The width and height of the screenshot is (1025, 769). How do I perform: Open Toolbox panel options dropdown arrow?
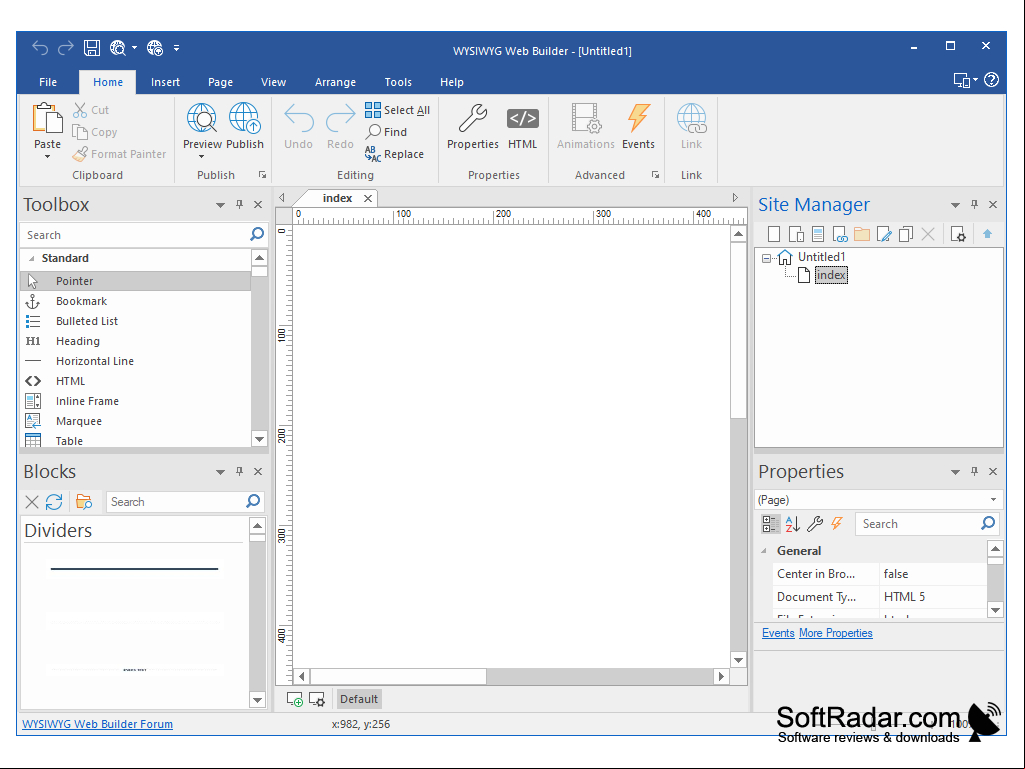tap(220, 205)
